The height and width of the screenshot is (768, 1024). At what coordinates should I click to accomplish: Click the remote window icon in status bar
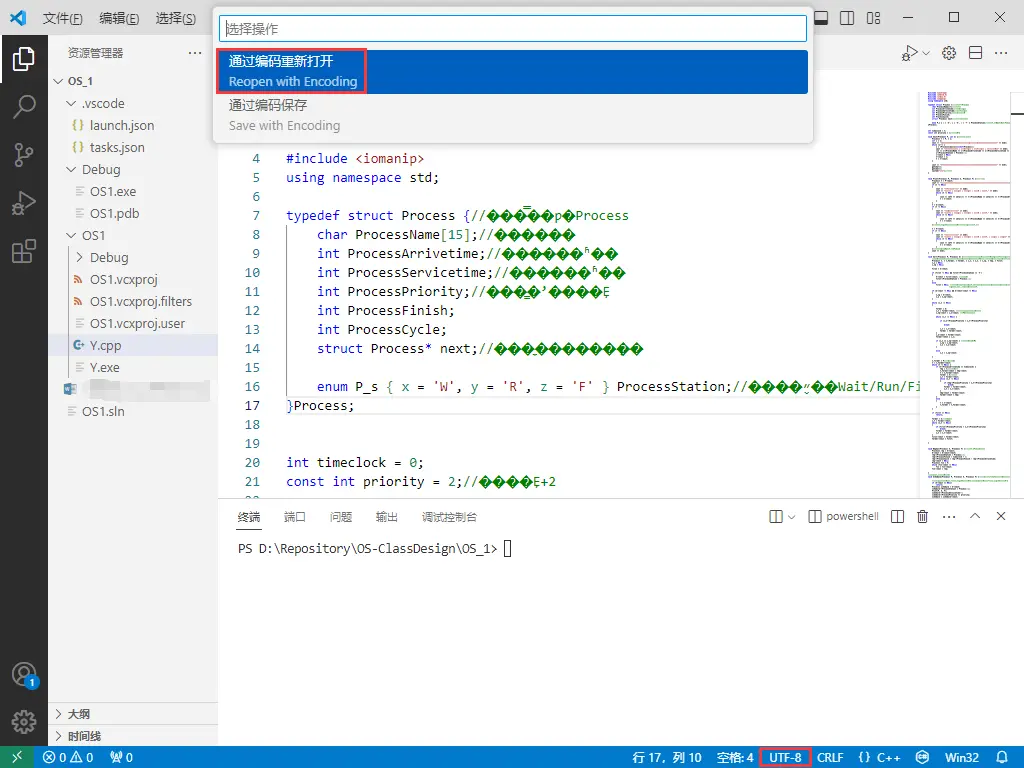[x=17, y=757]
